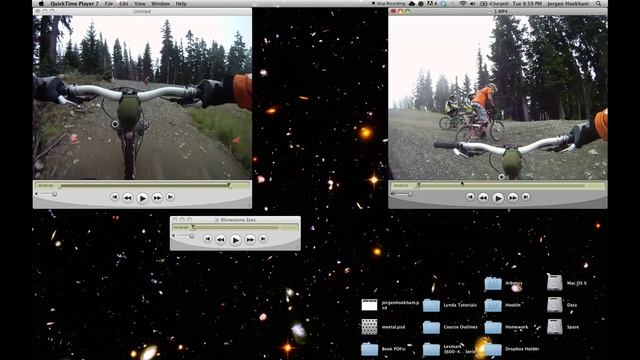Select the Mac OS X drive icon
640x360 pixels.
pos(555,282)
